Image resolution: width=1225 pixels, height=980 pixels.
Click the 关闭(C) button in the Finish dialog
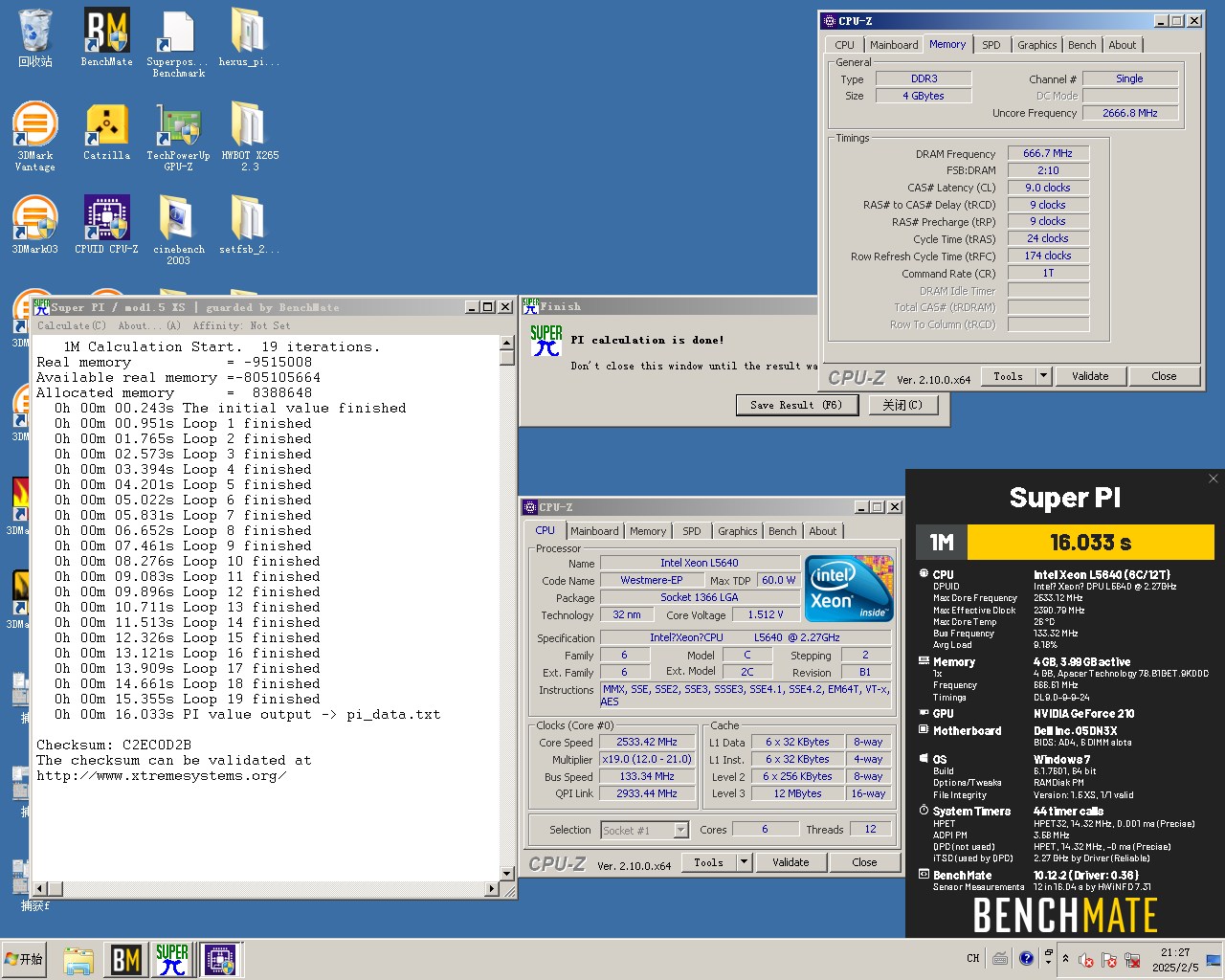[x=902, y=405]
